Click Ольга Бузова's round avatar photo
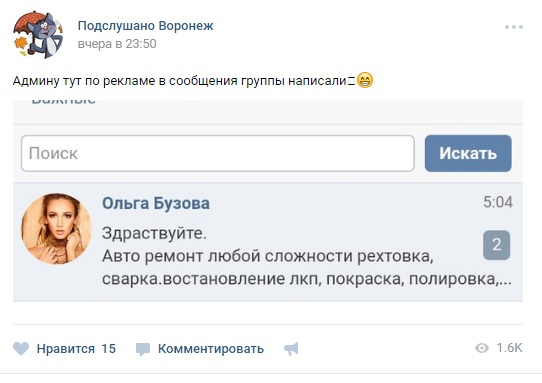This screenshot has height=383, width=542. pos(56,228)
